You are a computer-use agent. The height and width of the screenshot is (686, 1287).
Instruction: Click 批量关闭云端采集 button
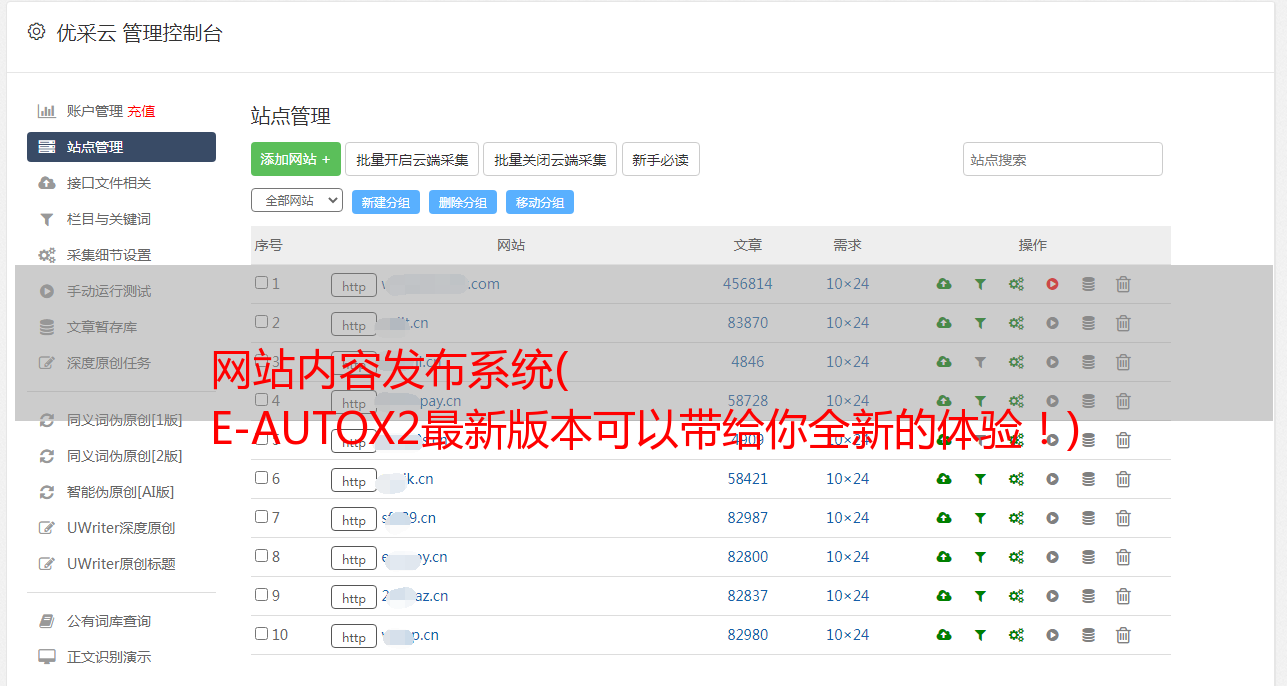tap(550, 159)
